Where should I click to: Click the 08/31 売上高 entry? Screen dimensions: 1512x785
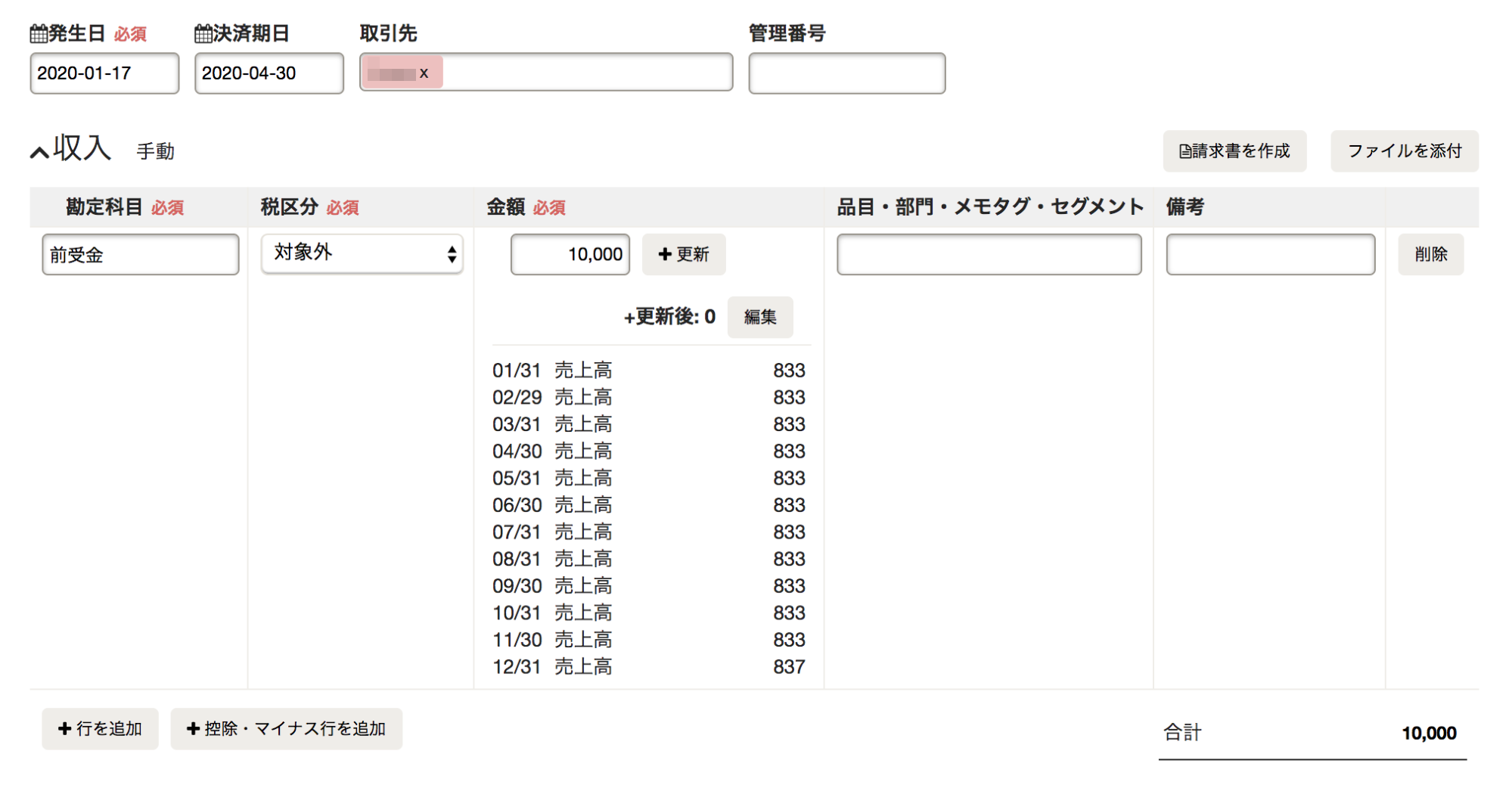pyautogui.click(x=649, y=559)
